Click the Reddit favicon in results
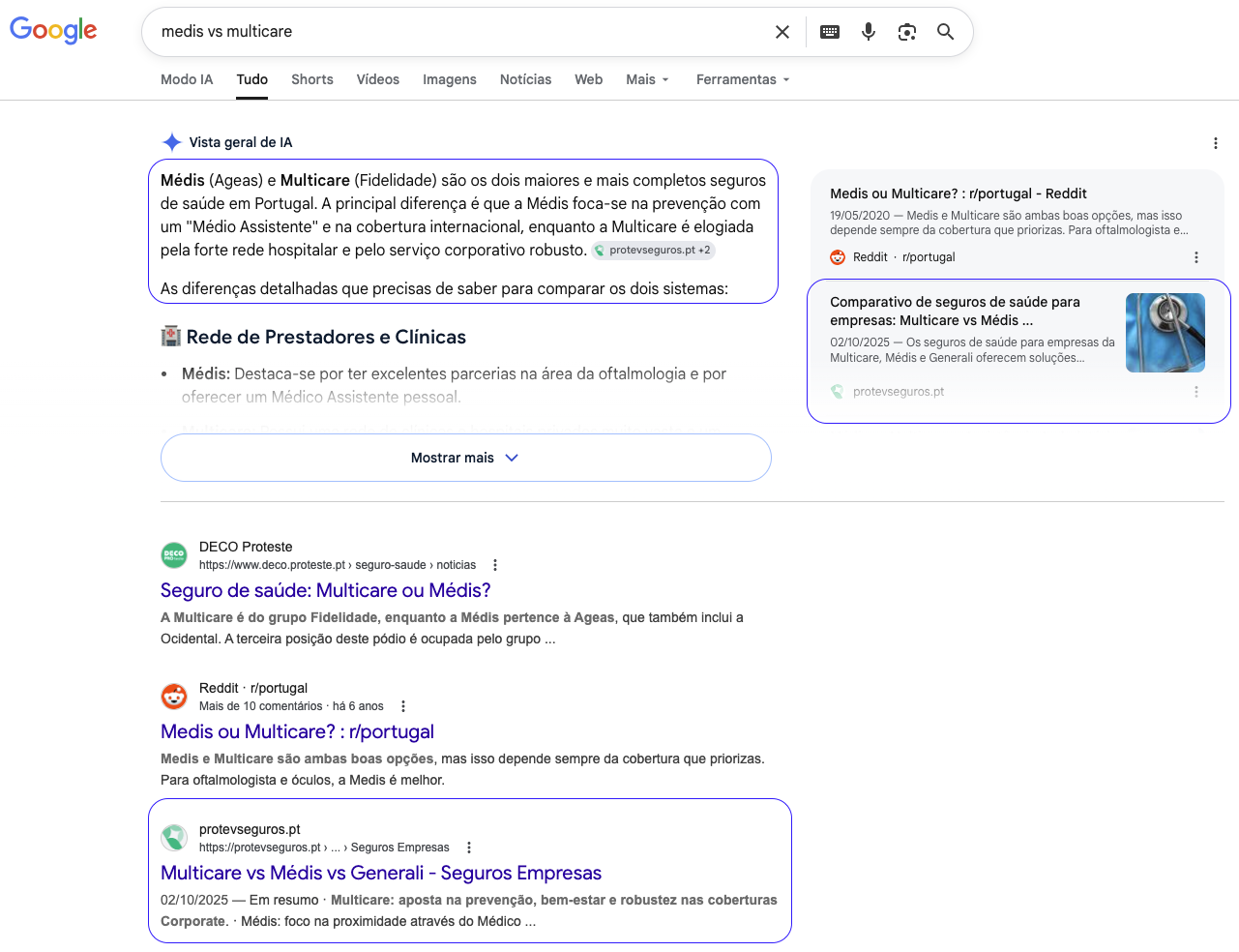The image size is (1239, 952). (x=174, y=697)
